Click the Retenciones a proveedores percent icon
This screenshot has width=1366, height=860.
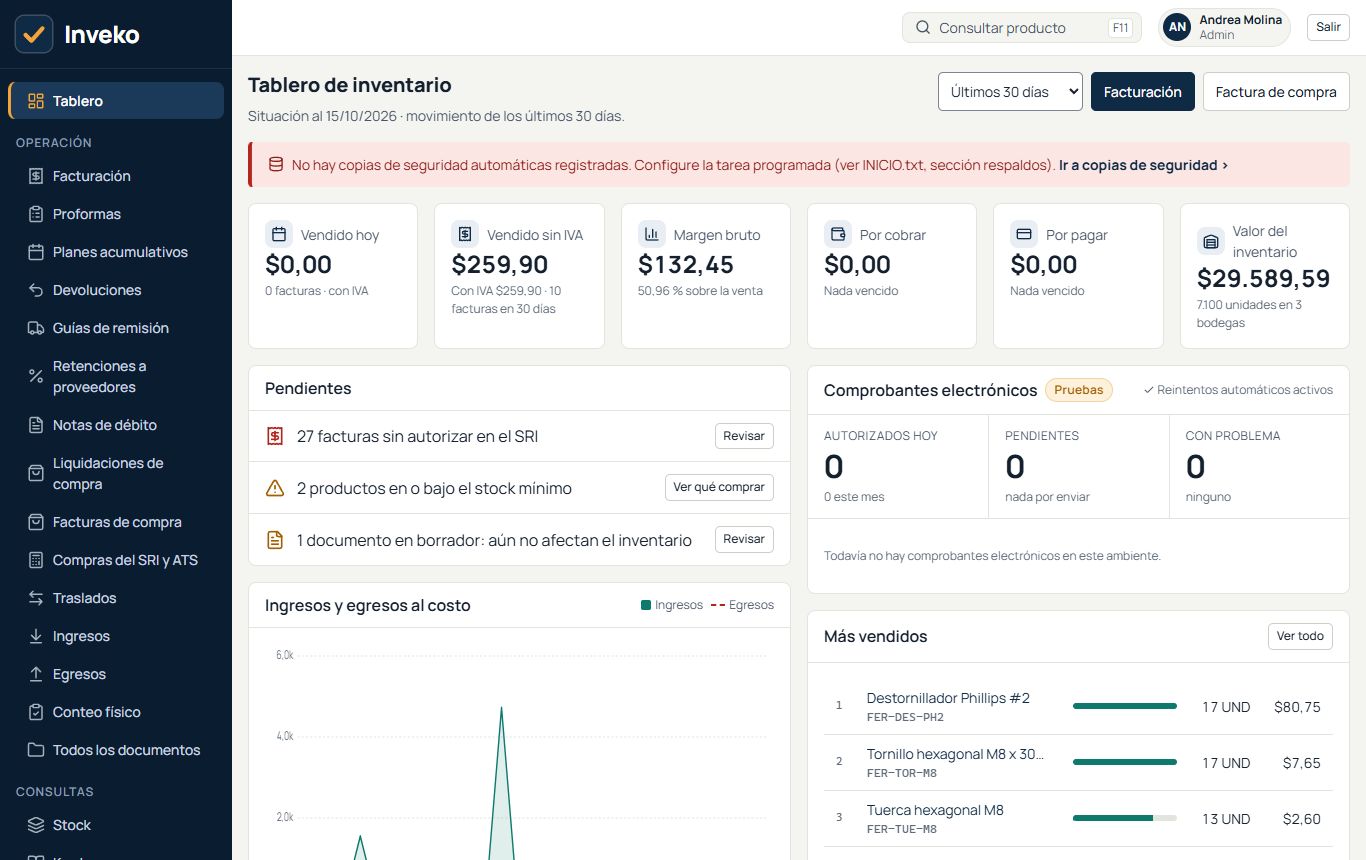pyautogui.click(x=36, y=376)
